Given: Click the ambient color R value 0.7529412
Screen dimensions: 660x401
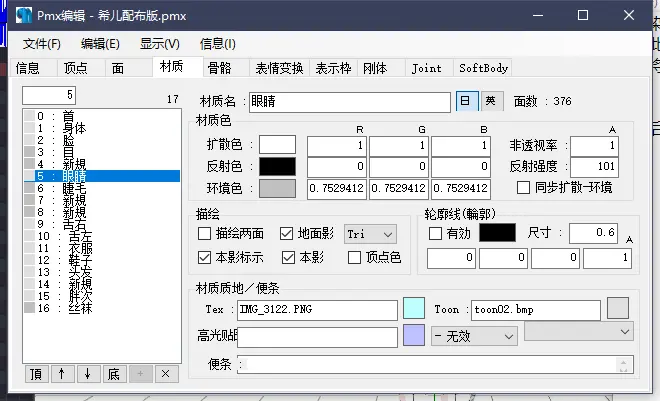Looking at the screenshot, I should click(x=337, y=188).
